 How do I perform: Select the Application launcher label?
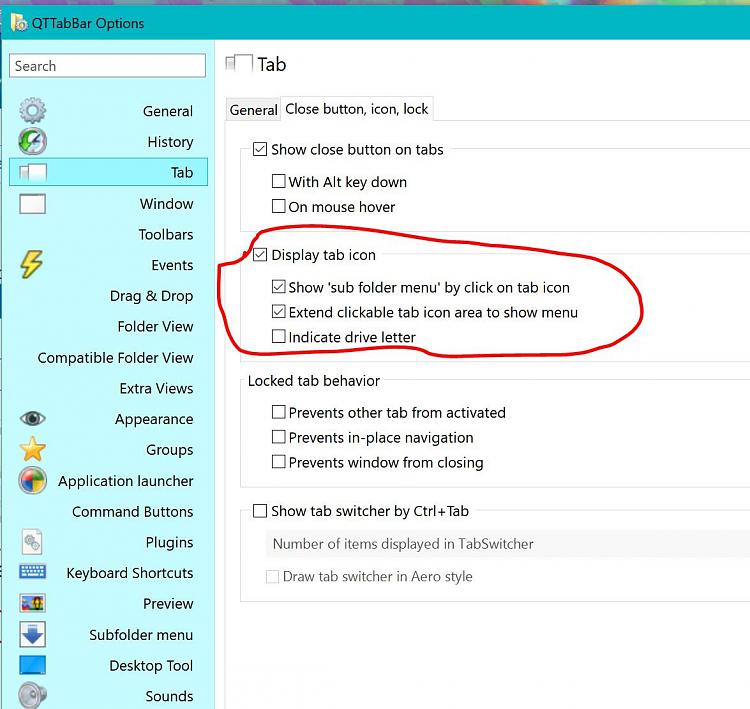pos(126,481)
